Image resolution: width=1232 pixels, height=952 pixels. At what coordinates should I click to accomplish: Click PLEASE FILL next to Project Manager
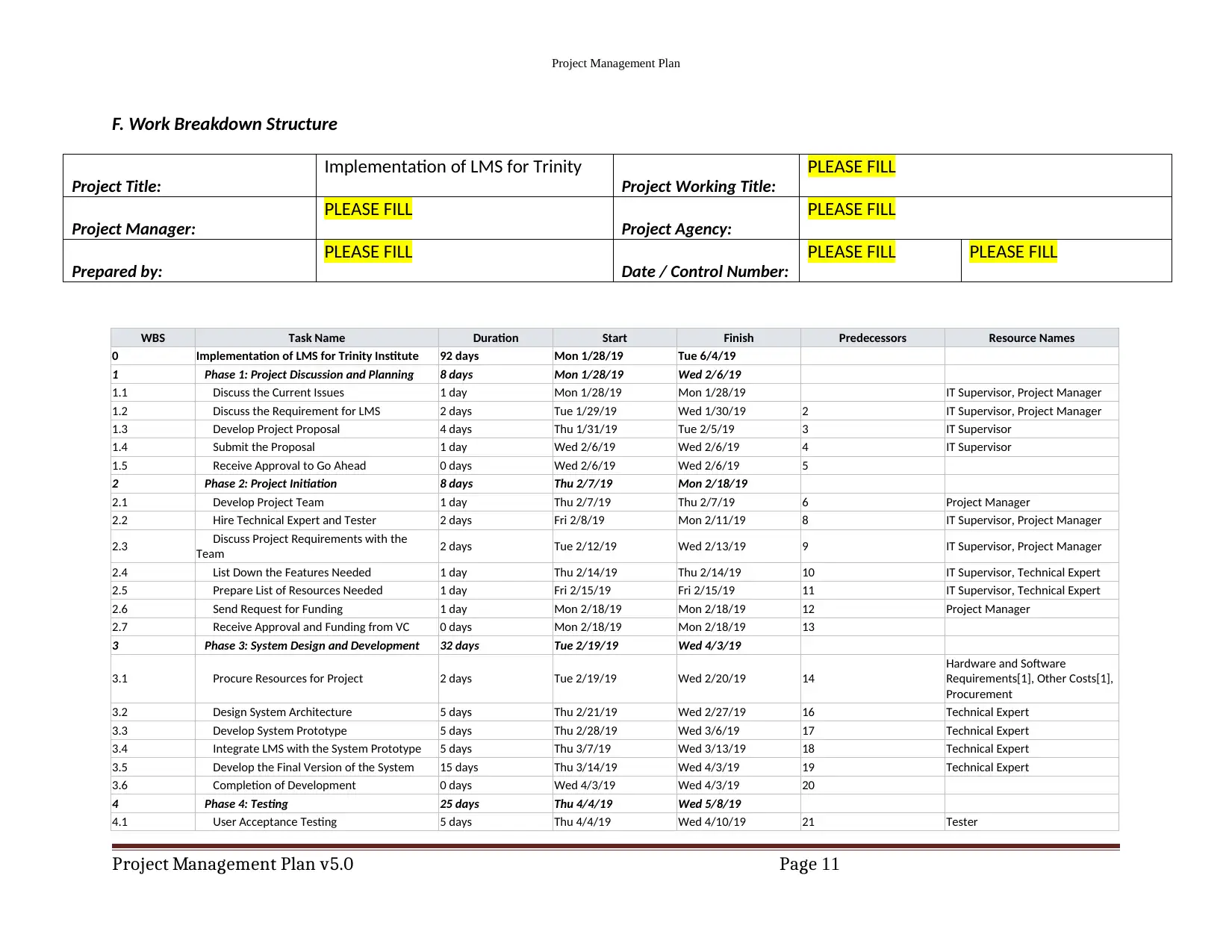pos(368,209)
